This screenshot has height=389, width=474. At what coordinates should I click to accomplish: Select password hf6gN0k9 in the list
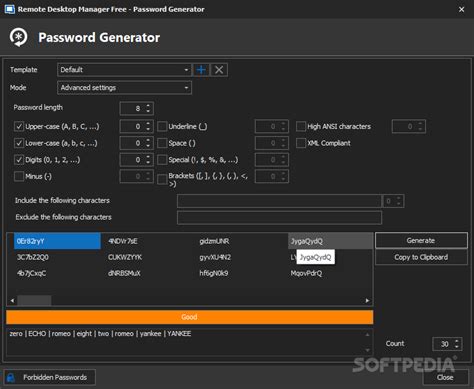(x=214, y=273)
